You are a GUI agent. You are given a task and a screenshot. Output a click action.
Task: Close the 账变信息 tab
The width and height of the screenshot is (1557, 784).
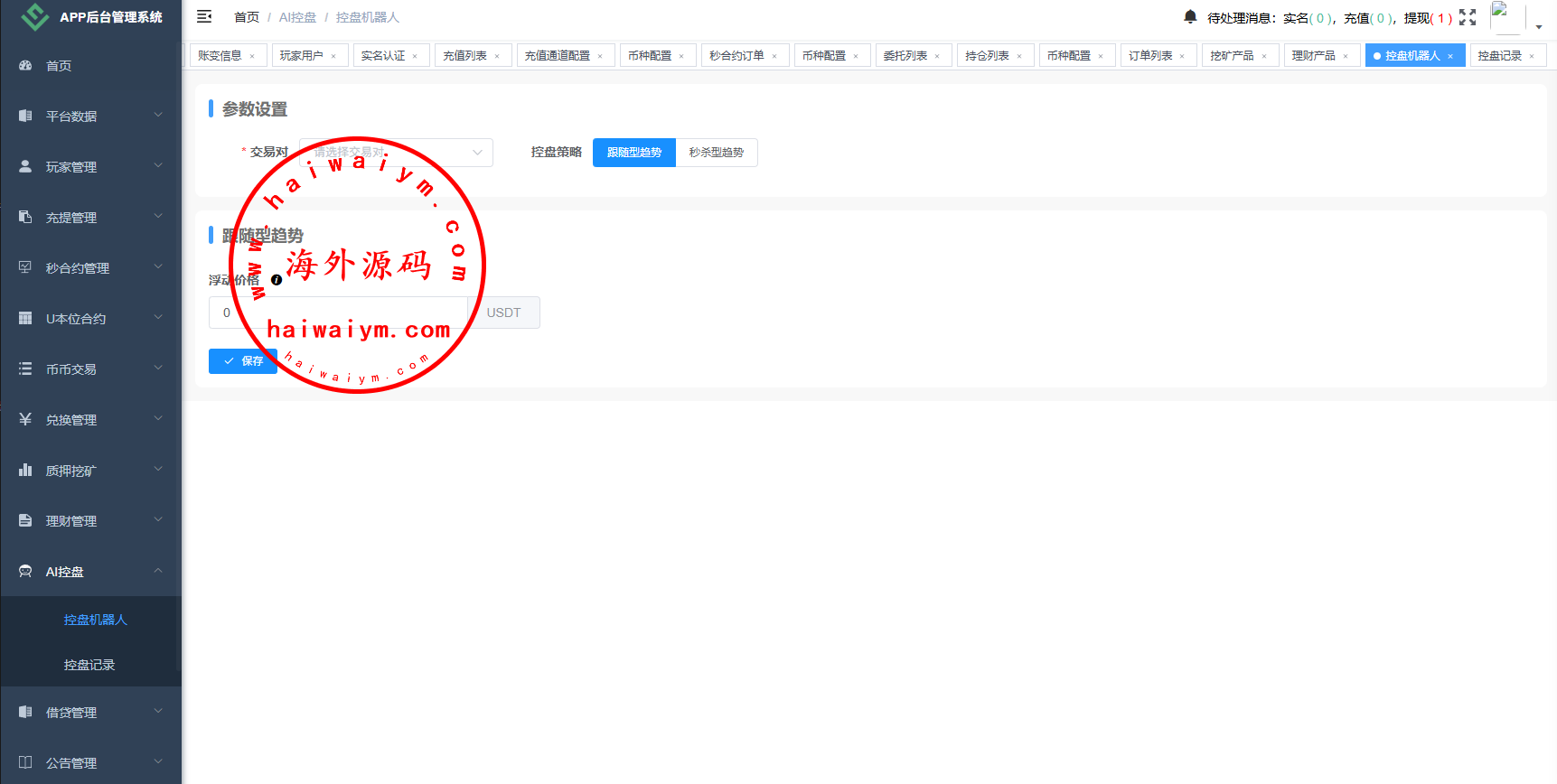tap(252, 56)
